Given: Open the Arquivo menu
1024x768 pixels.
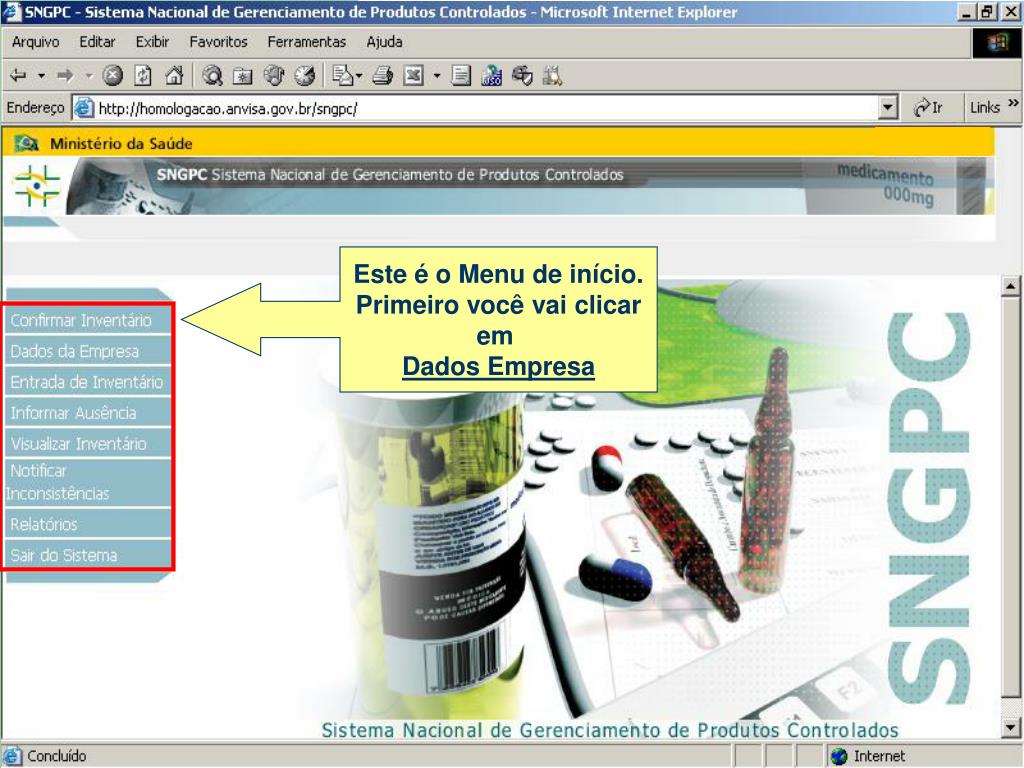Looking at the screenshot, I should (35, 42).
